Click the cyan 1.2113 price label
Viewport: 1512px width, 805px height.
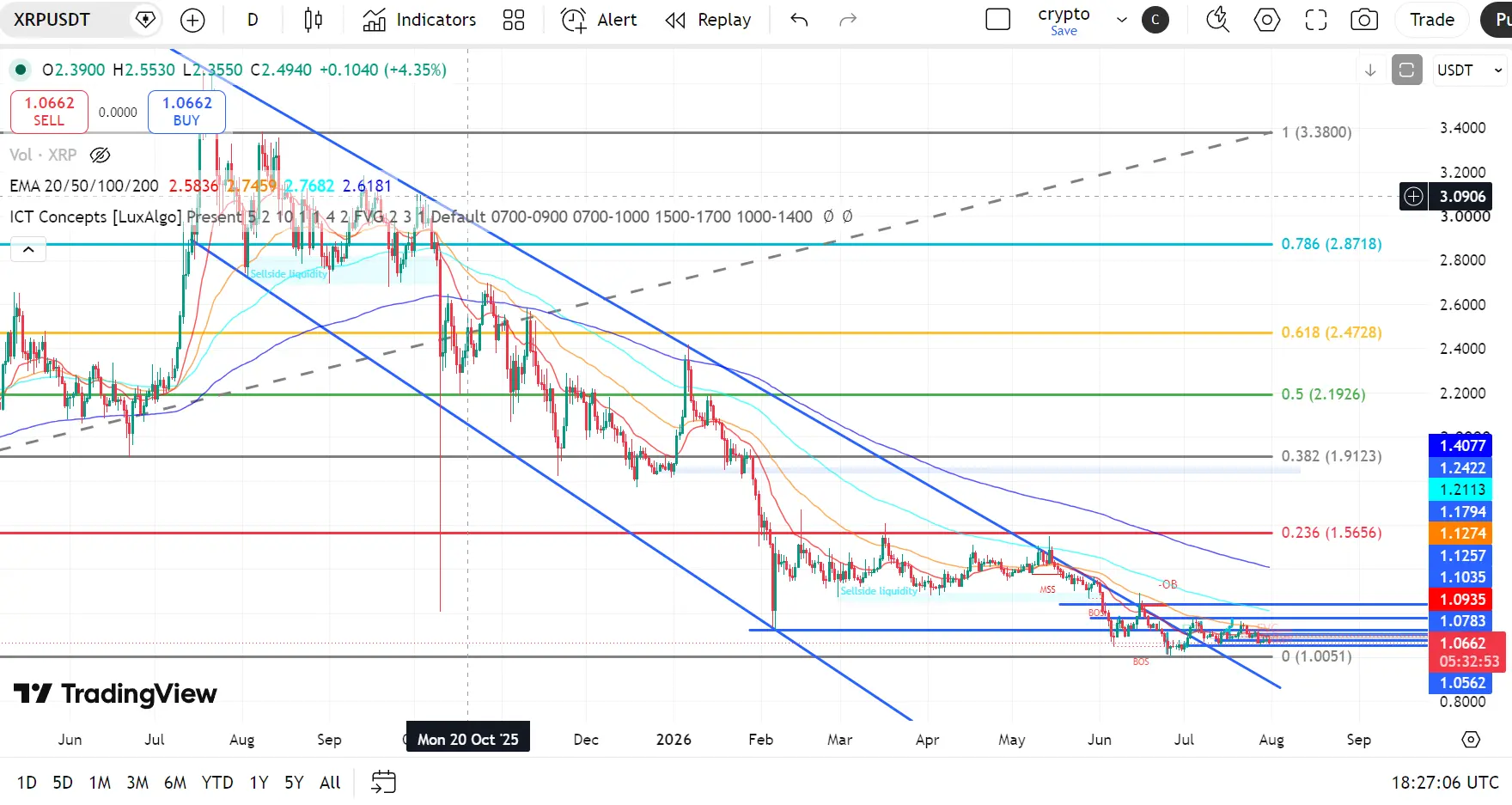click(1460, 490)
